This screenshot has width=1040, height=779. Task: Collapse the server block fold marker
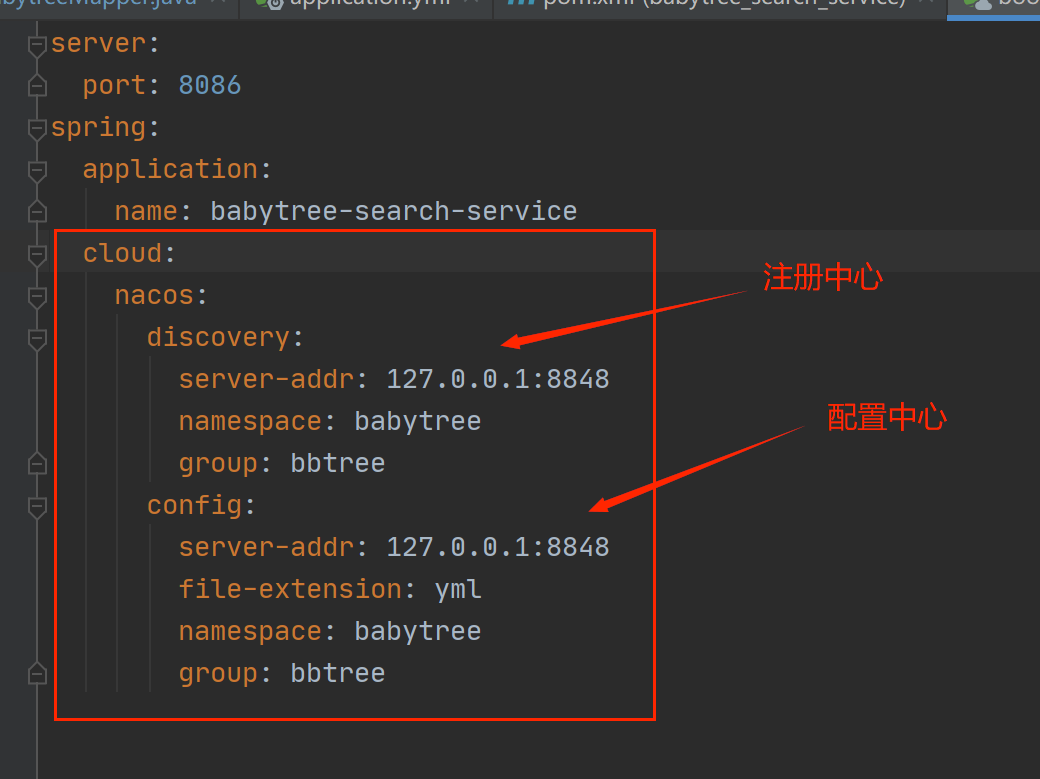[x=37, y=45]
